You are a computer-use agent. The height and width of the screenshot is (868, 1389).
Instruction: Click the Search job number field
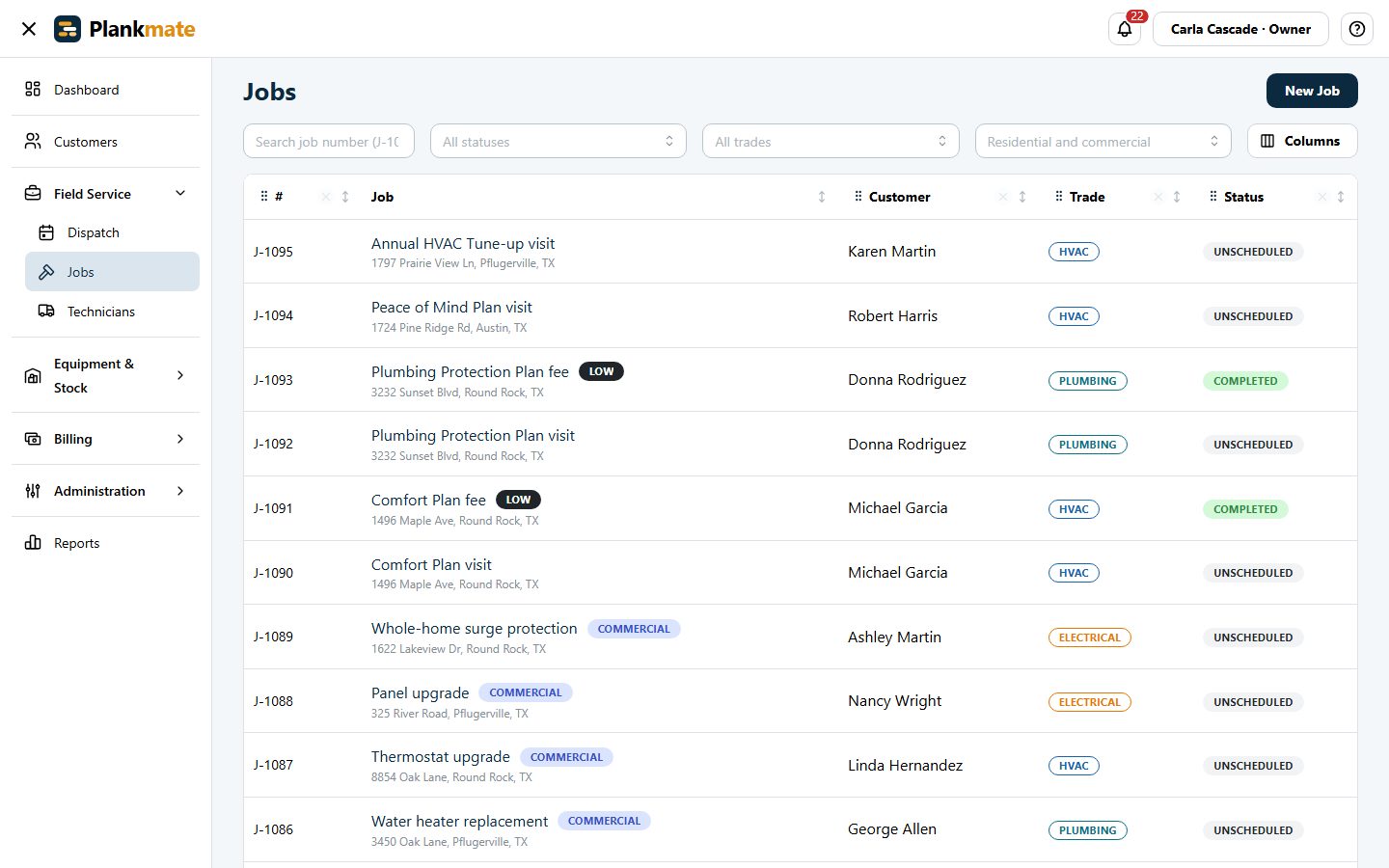tap(329, 141)
